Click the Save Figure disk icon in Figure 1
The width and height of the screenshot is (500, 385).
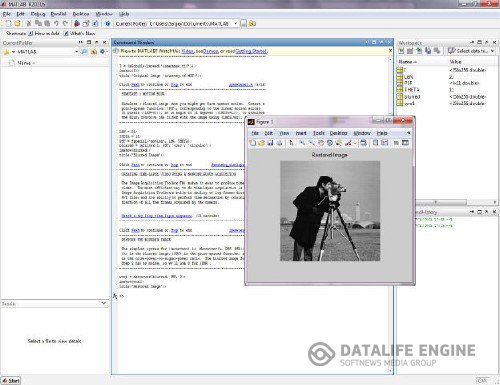tap(270, 143)
